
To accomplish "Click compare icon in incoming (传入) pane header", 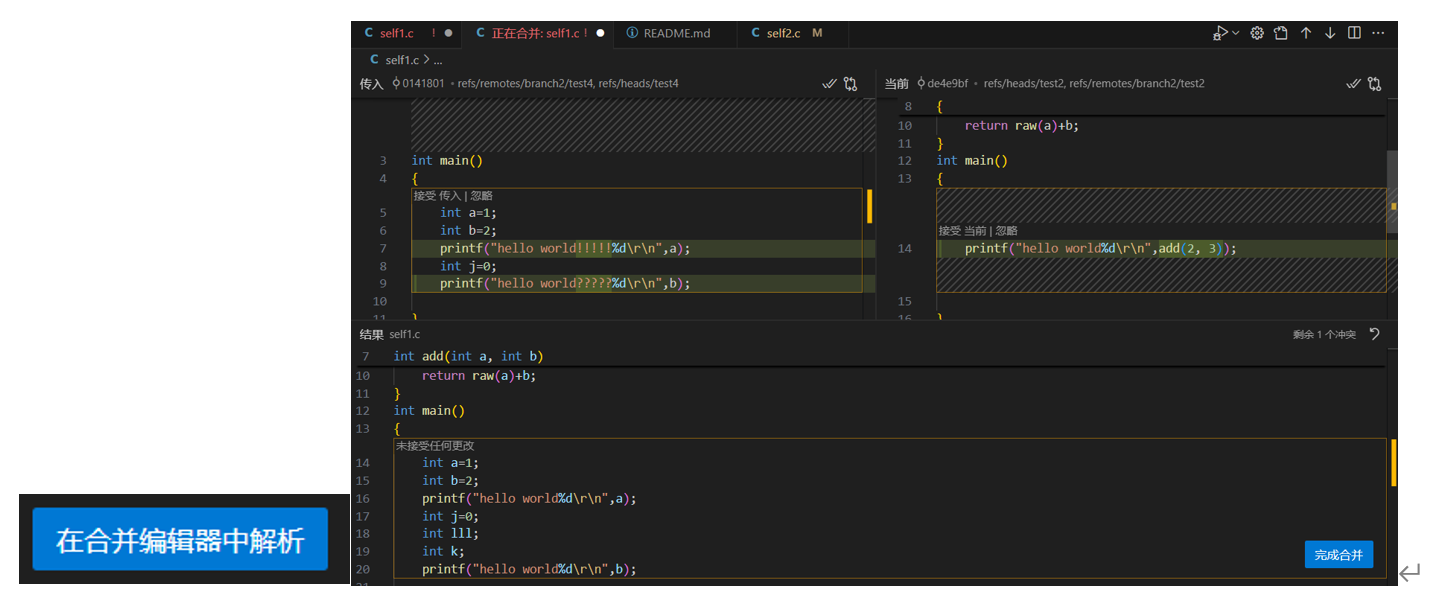I will (851, 84).
